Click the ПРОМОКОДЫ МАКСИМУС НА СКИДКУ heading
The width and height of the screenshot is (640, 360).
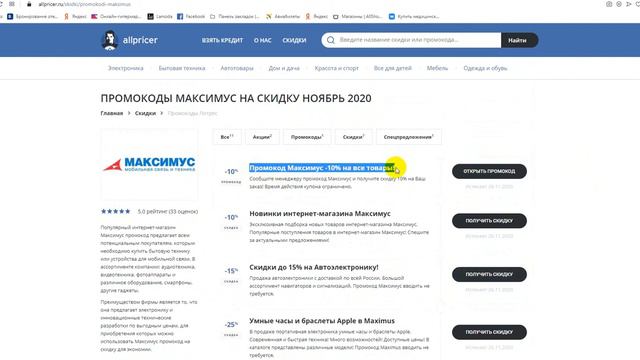236,98
